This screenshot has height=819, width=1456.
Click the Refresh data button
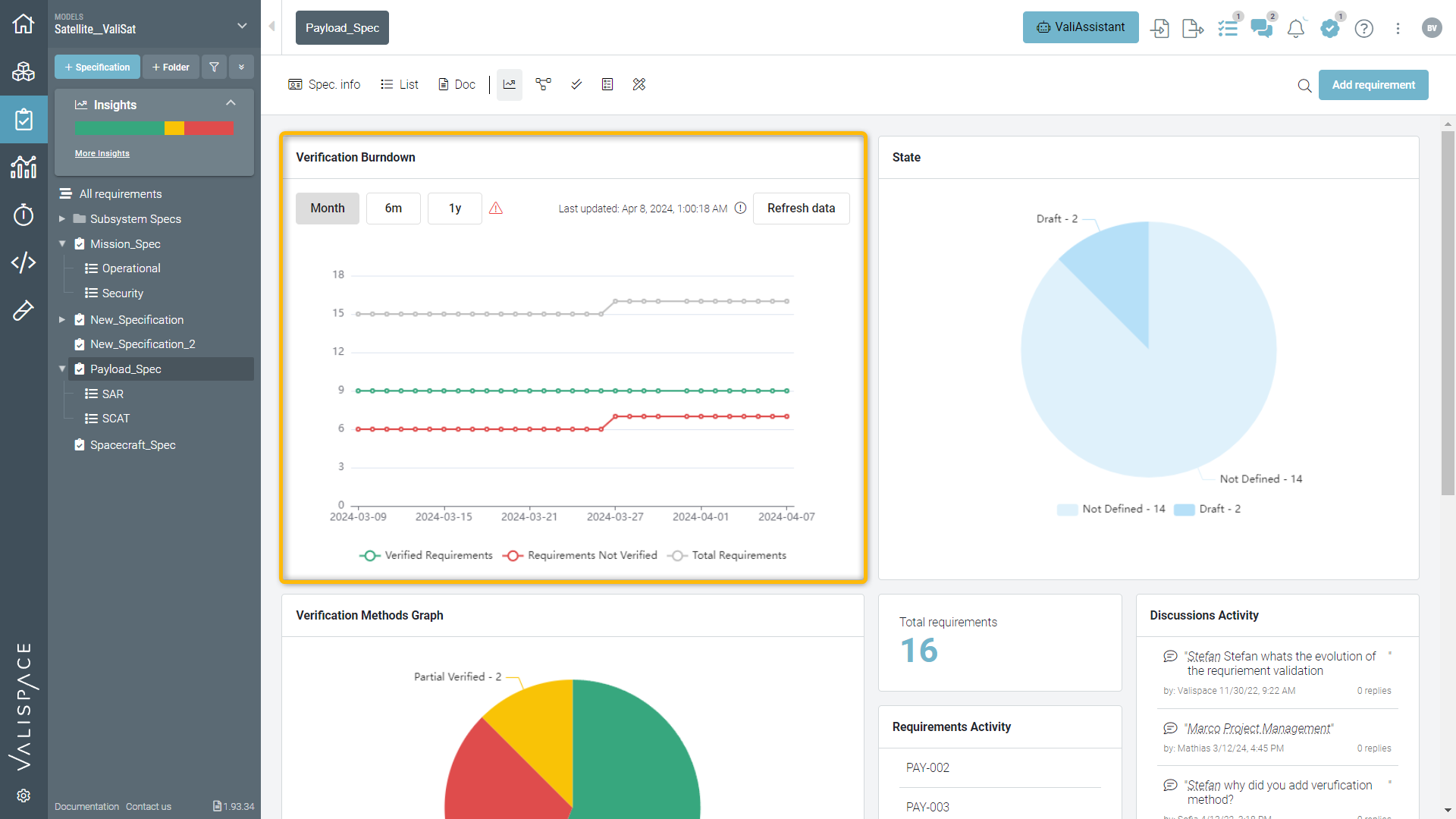(802, 208)
